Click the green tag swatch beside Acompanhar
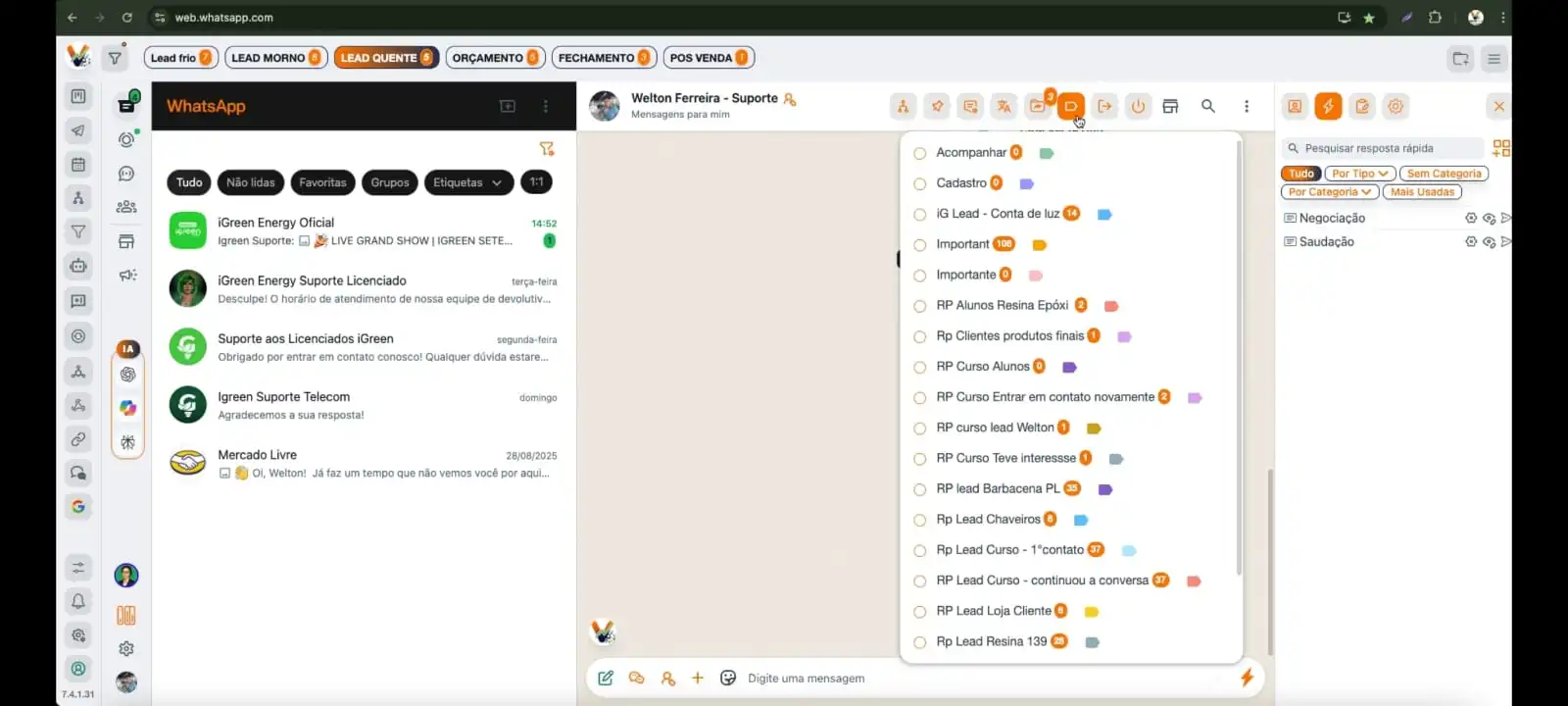The image size is (1568, 706). point(1047,153)
